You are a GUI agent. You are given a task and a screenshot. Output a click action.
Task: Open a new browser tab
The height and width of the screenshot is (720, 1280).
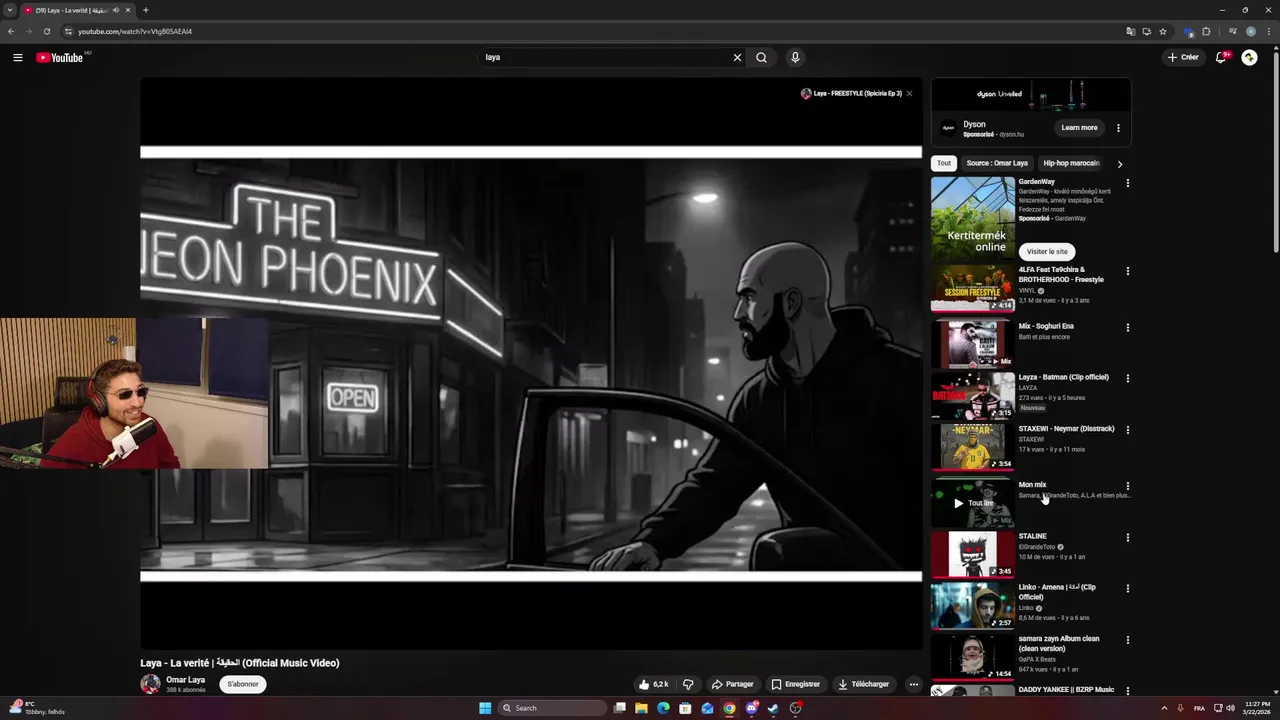pyautogui.click(x=146, y=10)
